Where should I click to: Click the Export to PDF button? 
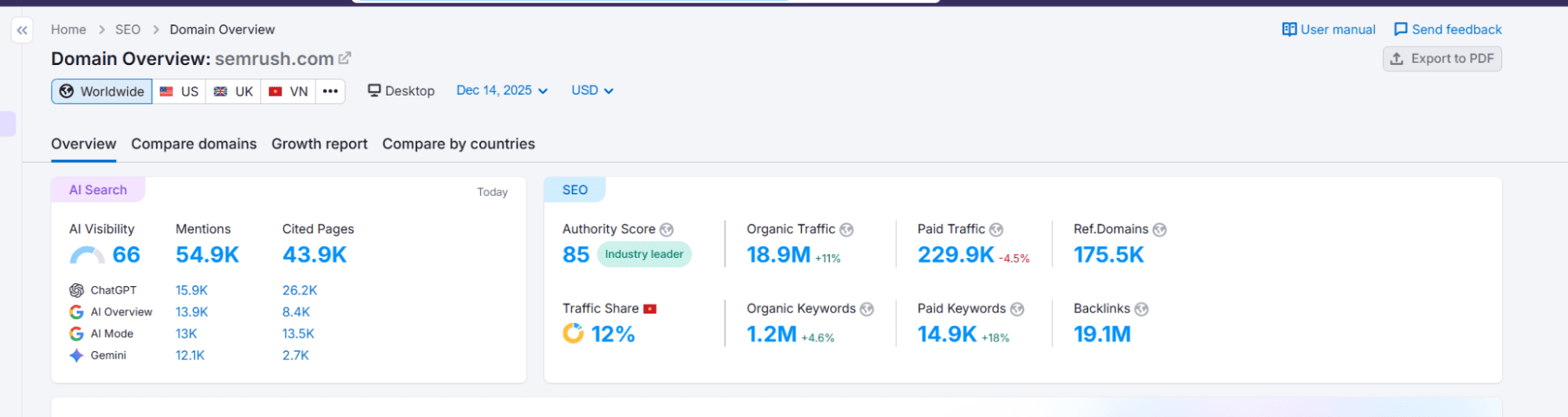pos(1442,59)
